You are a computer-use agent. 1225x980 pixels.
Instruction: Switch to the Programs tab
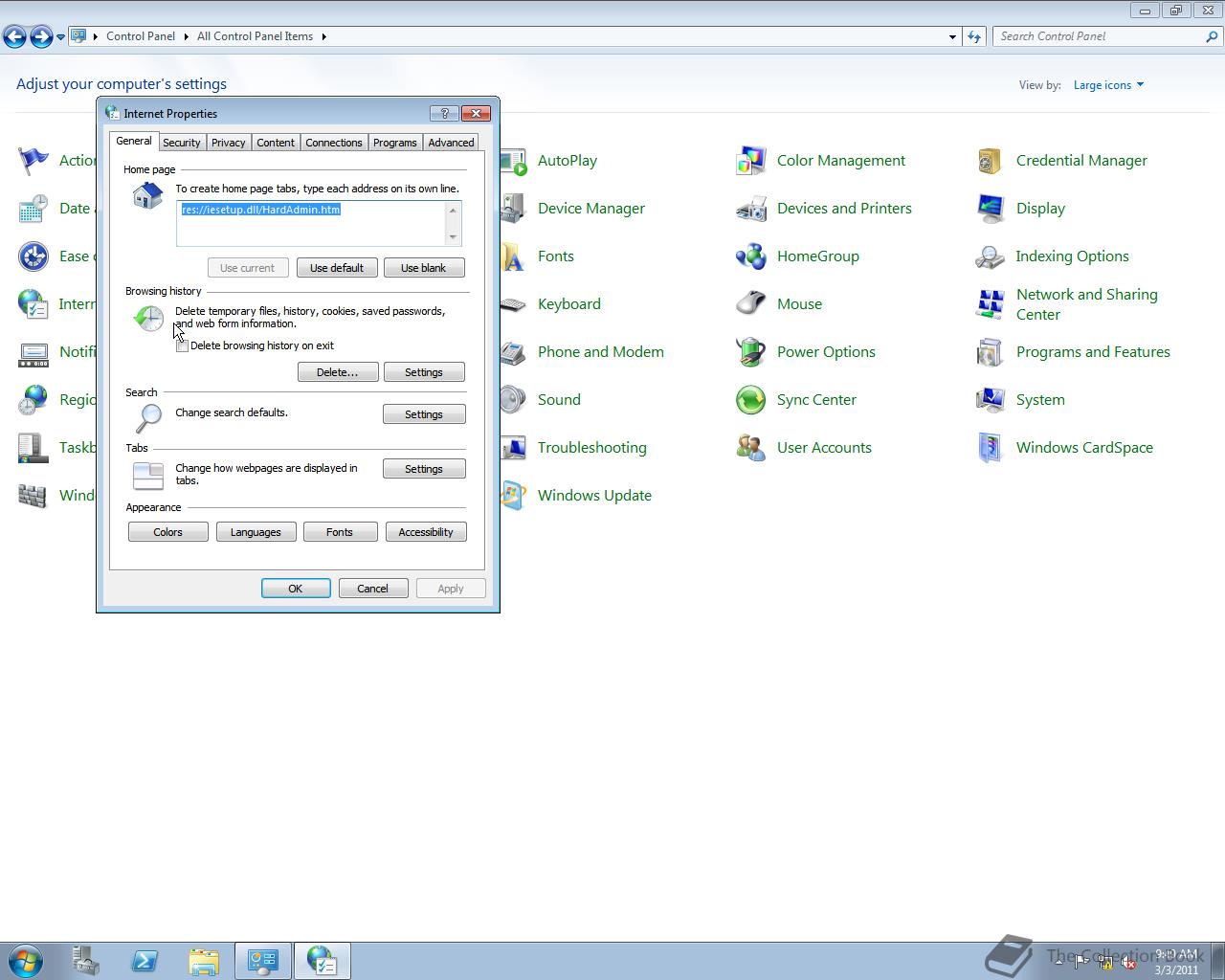(x=394, y=143)
